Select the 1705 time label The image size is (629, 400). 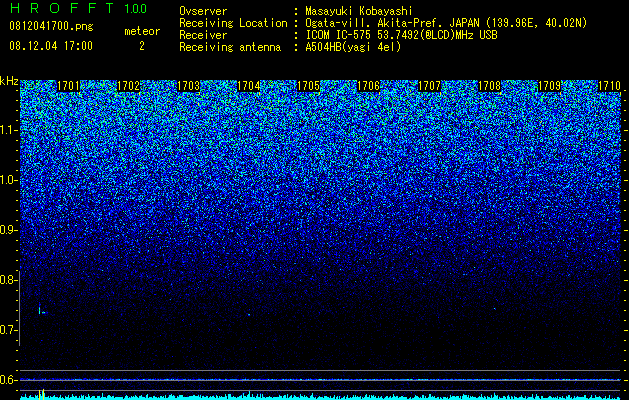308,86
